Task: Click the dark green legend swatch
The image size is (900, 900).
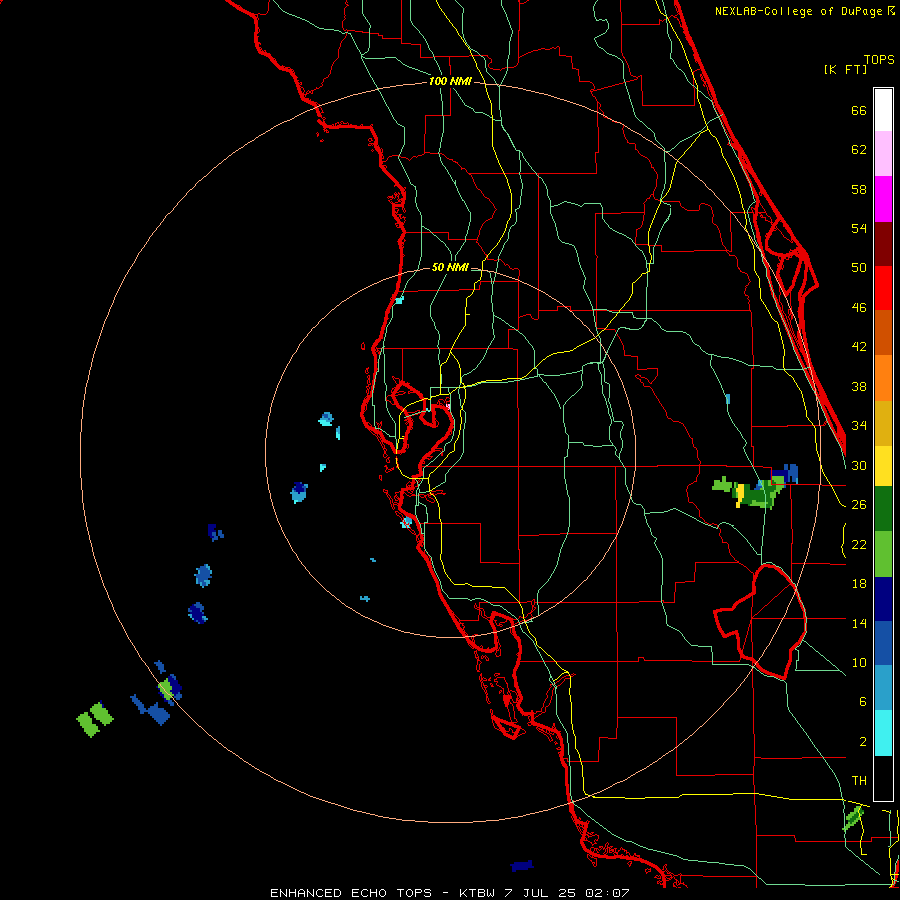Action: [x=883, y=509]
